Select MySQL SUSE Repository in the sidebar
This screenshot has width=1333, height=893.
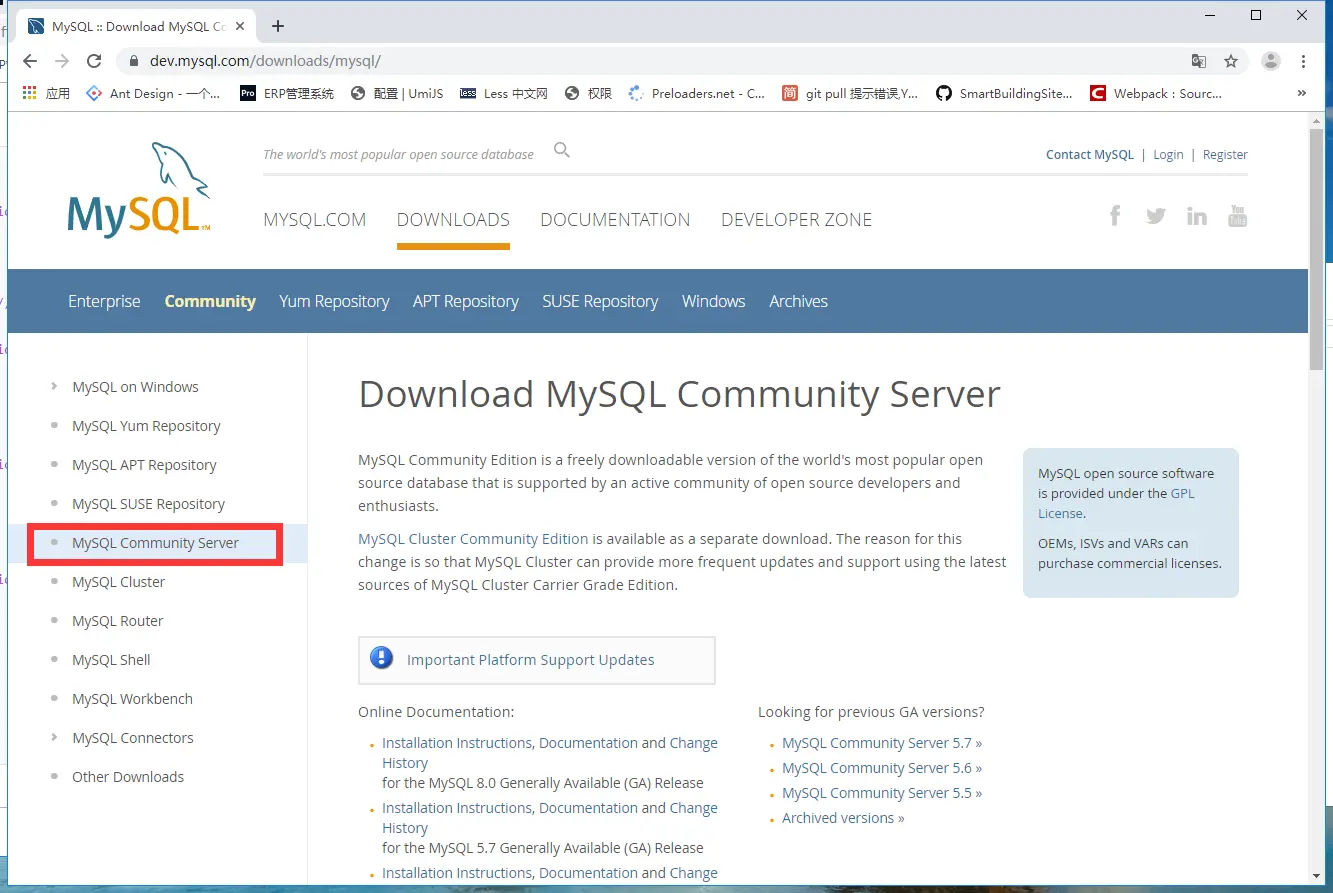[x=148, y=504]
